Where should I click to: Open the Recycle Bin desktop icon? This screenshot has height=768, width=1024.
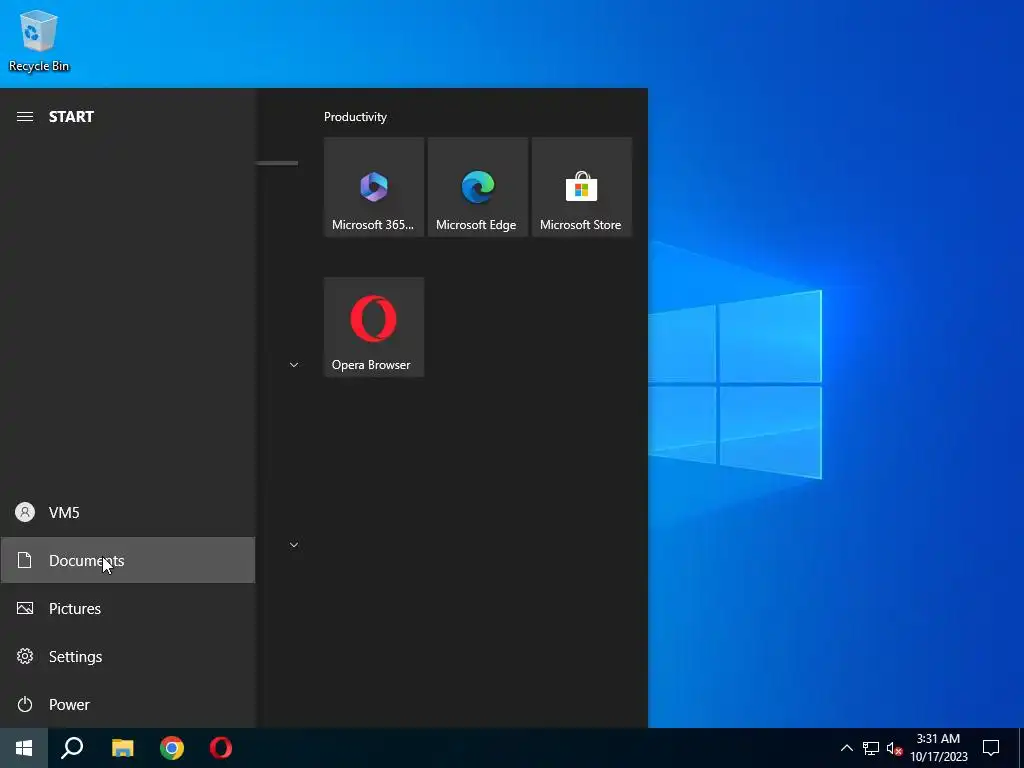coord(39,40)
